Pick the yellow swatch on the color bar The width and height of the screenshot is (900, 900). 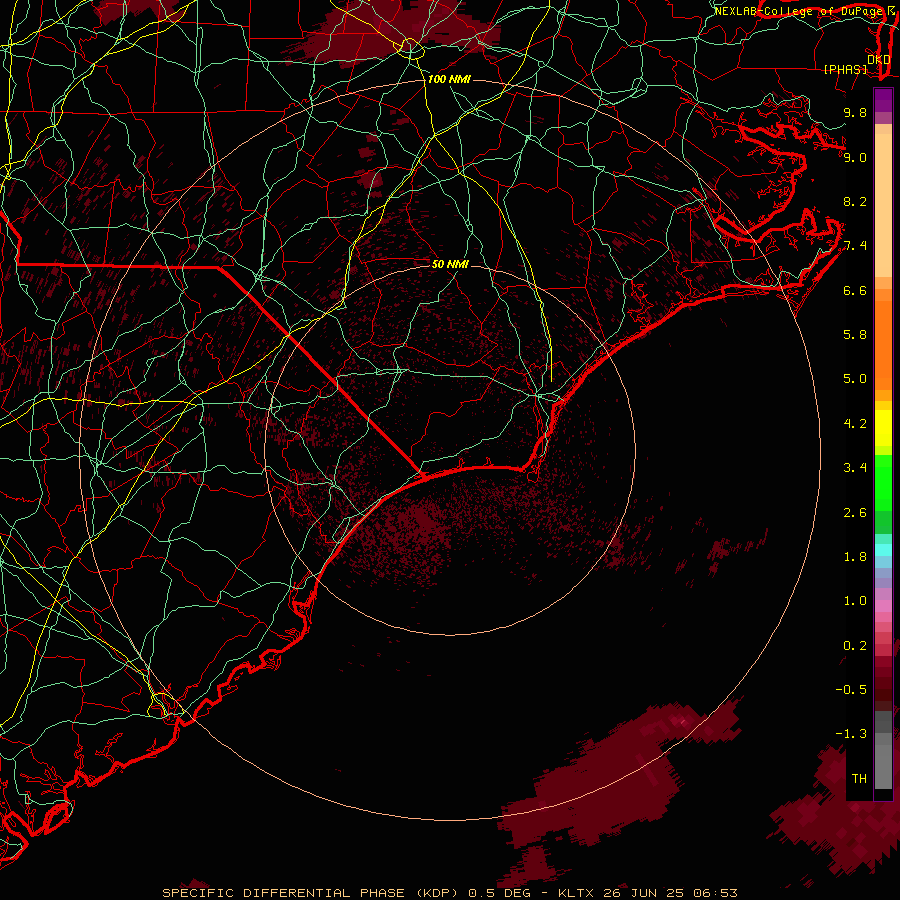pos(883,428)
